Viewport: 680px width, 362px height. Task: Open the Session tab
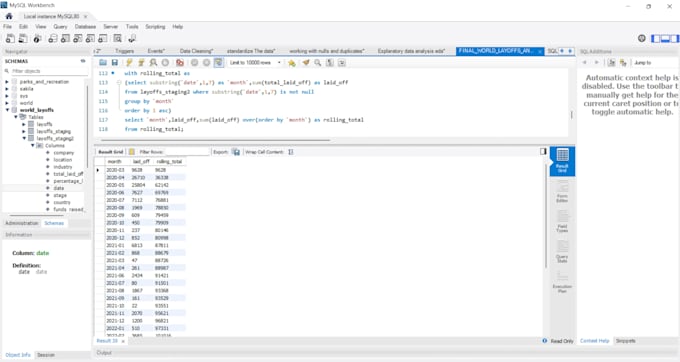tap(46, 355)
